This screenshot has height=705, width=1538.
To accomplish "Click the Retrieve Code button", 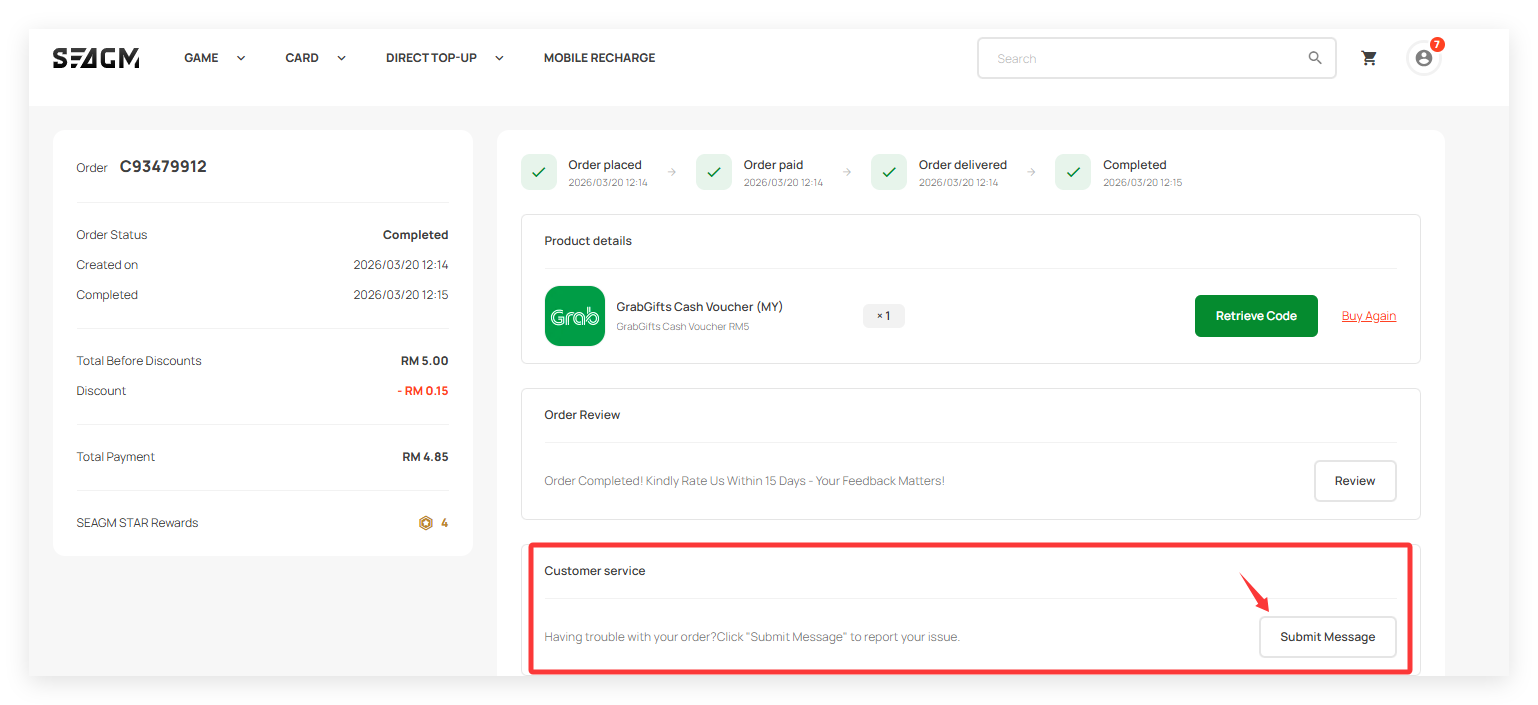I will [1256, 316].
